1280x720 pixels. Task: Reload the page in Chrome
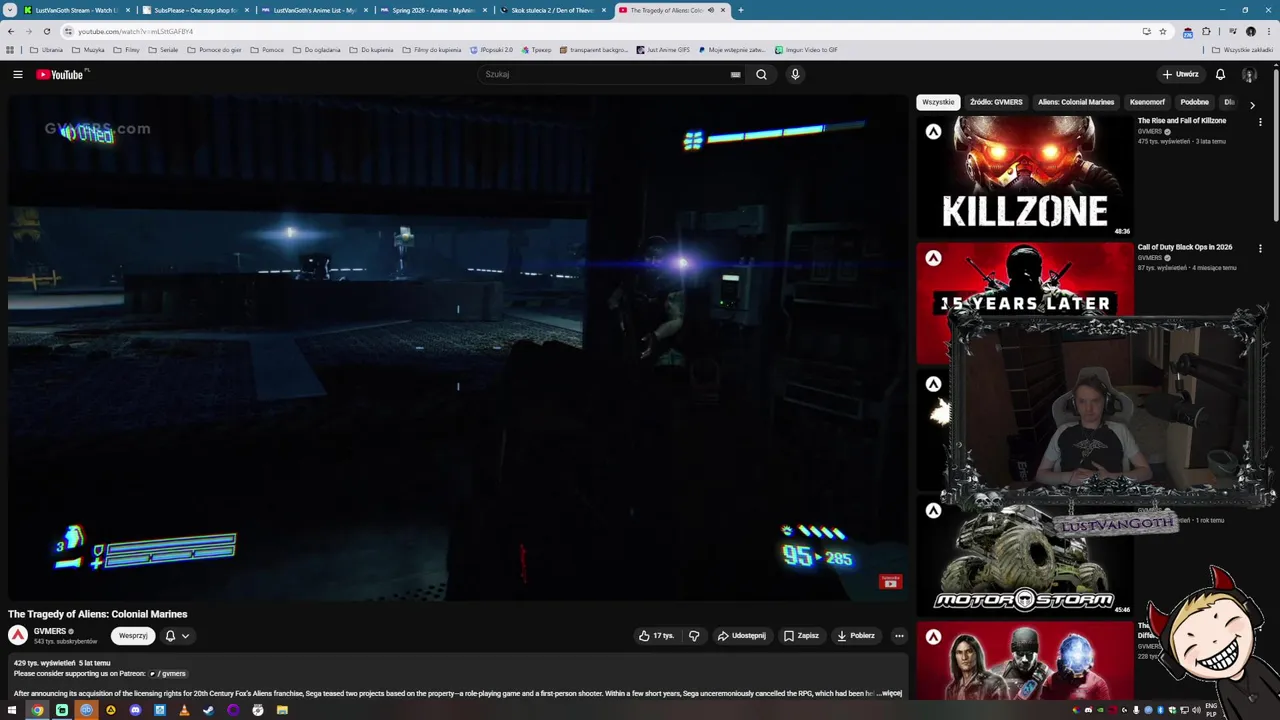[47, 31]
